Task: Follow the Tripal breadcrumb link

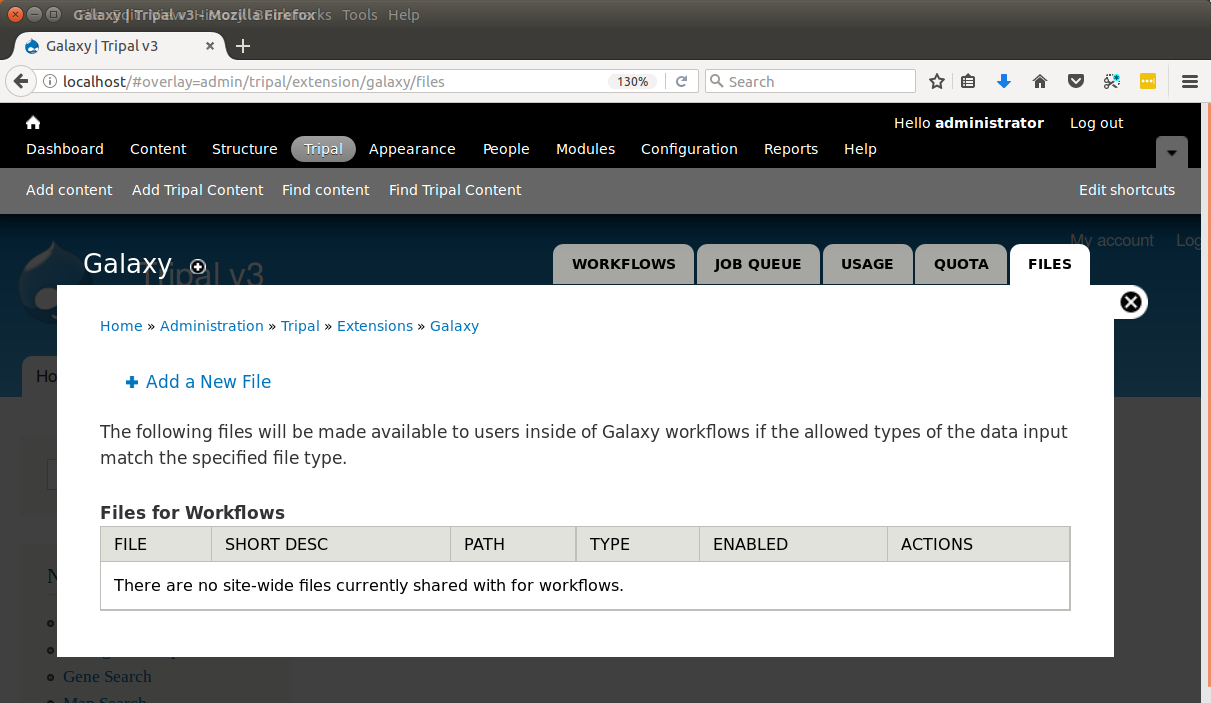Action: [300, 326]
